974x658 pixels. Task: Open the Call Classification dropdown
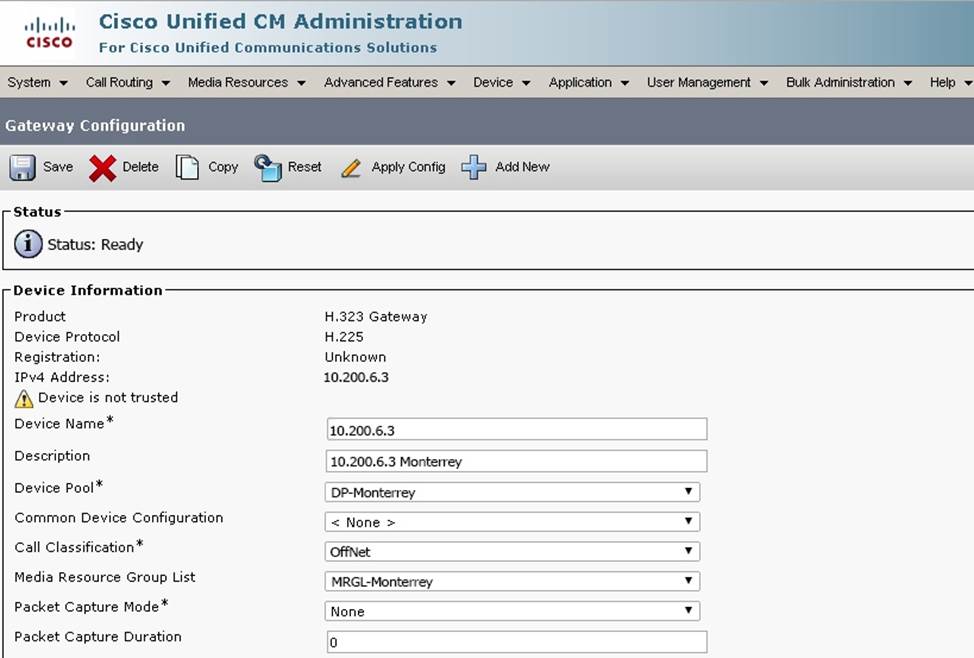512,551
